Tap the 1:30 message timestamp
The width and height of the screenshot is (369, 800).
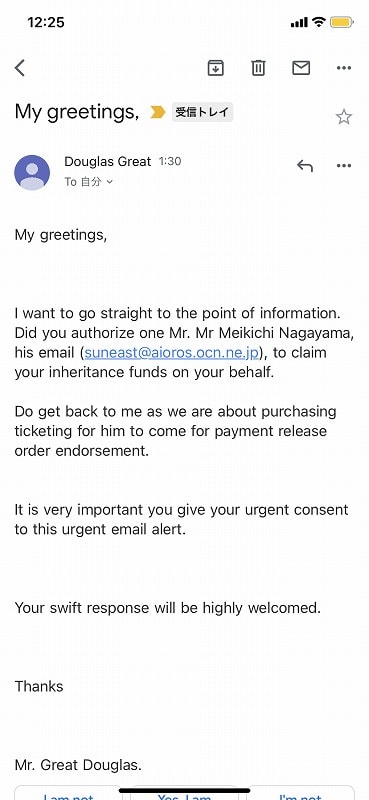click(x=170, y=162)
